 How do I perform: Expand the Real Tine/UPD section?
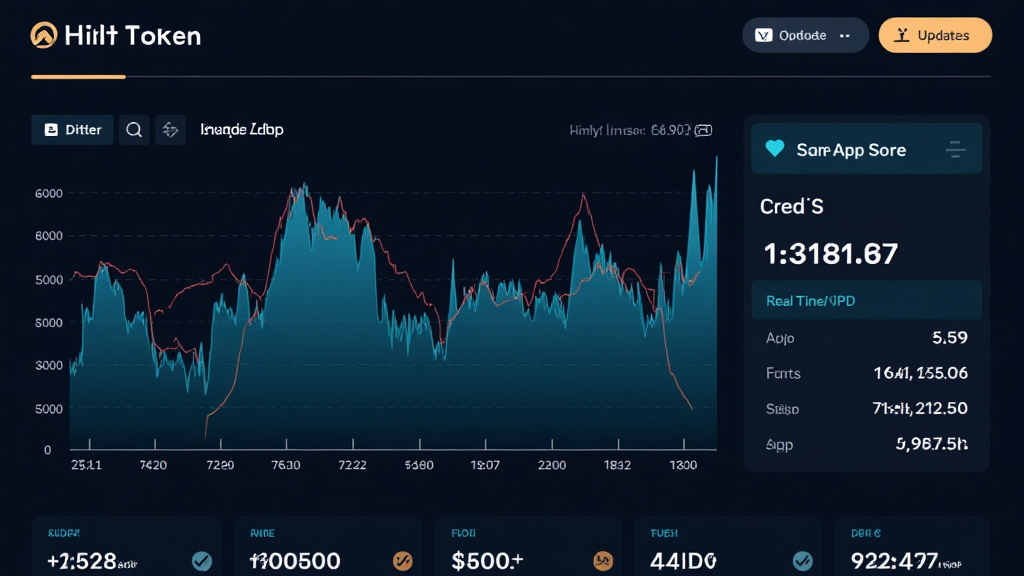[866, 300]
